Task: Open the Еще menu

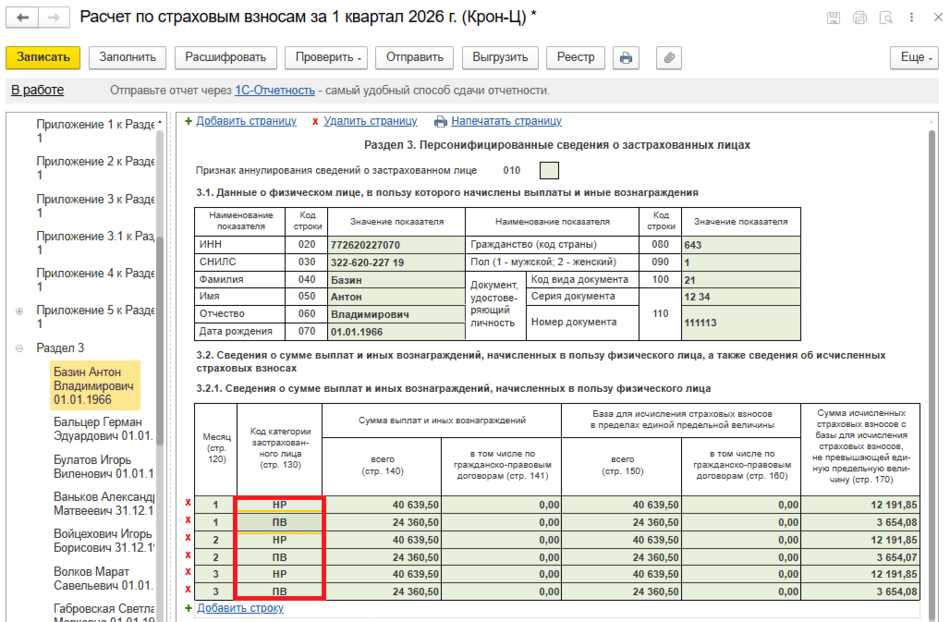Action: pos(916,58)
